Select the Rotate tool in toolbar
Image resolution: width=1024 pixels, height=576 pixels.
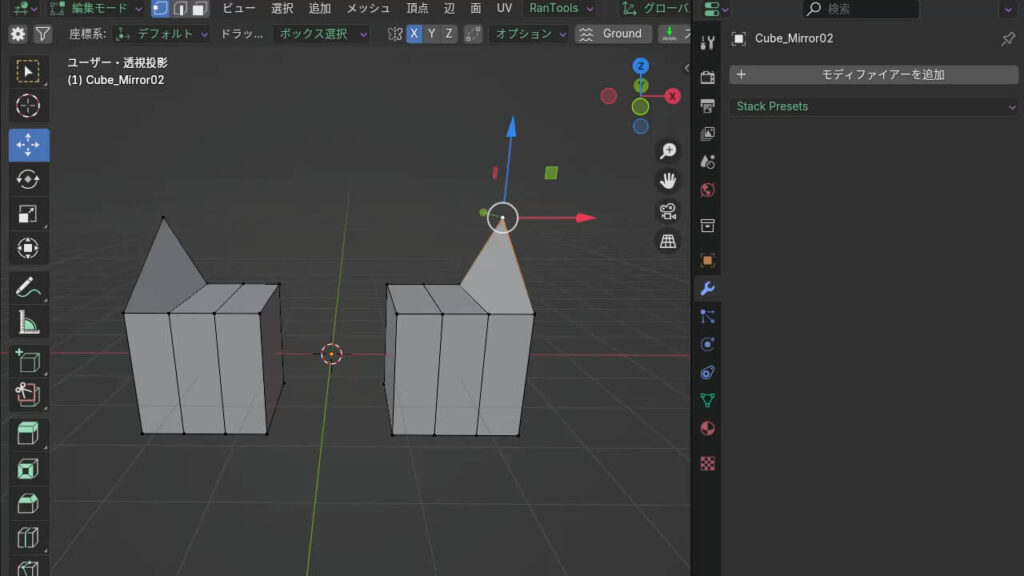point(28,179)
